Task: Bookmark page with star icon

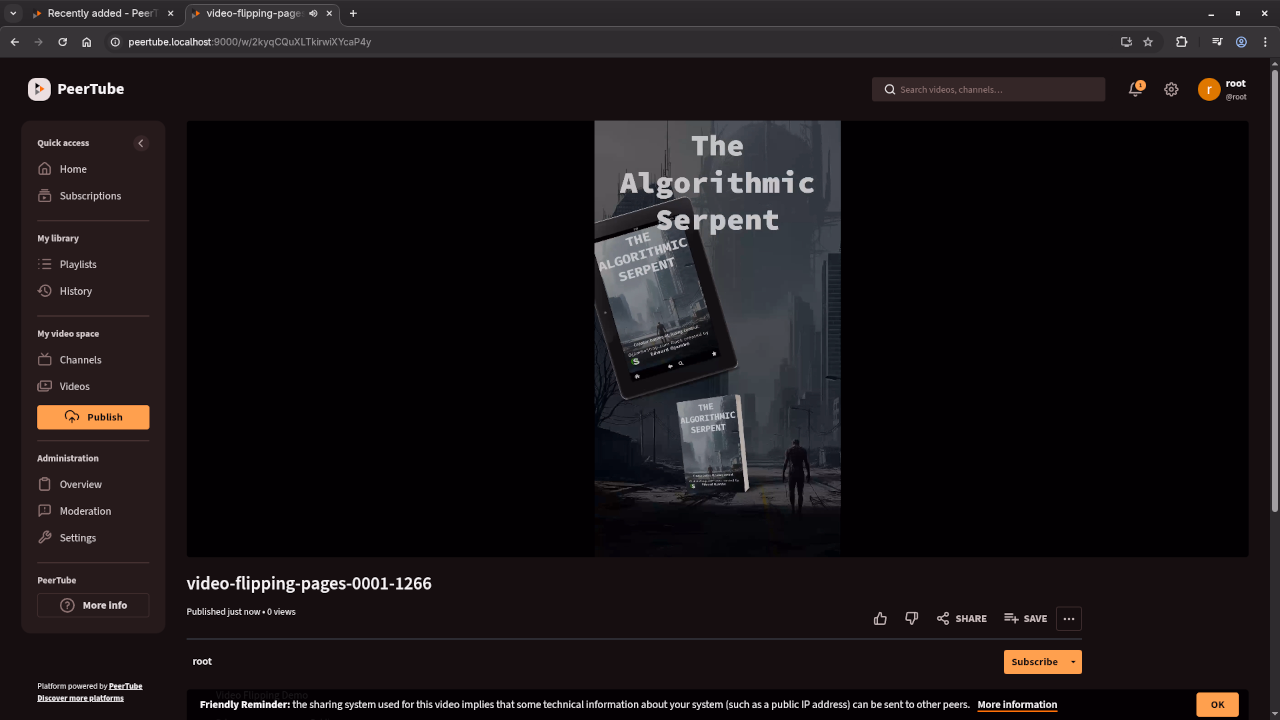Action: [1148, 42]
